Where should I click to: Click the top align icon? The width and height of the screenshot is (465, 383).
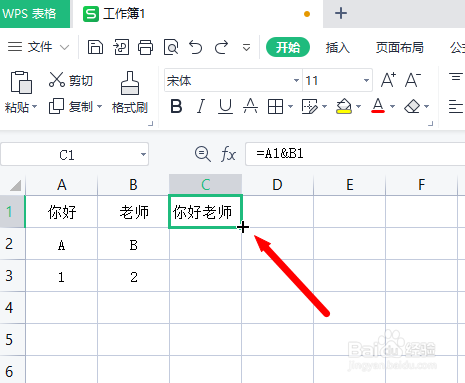coord(456,77)
